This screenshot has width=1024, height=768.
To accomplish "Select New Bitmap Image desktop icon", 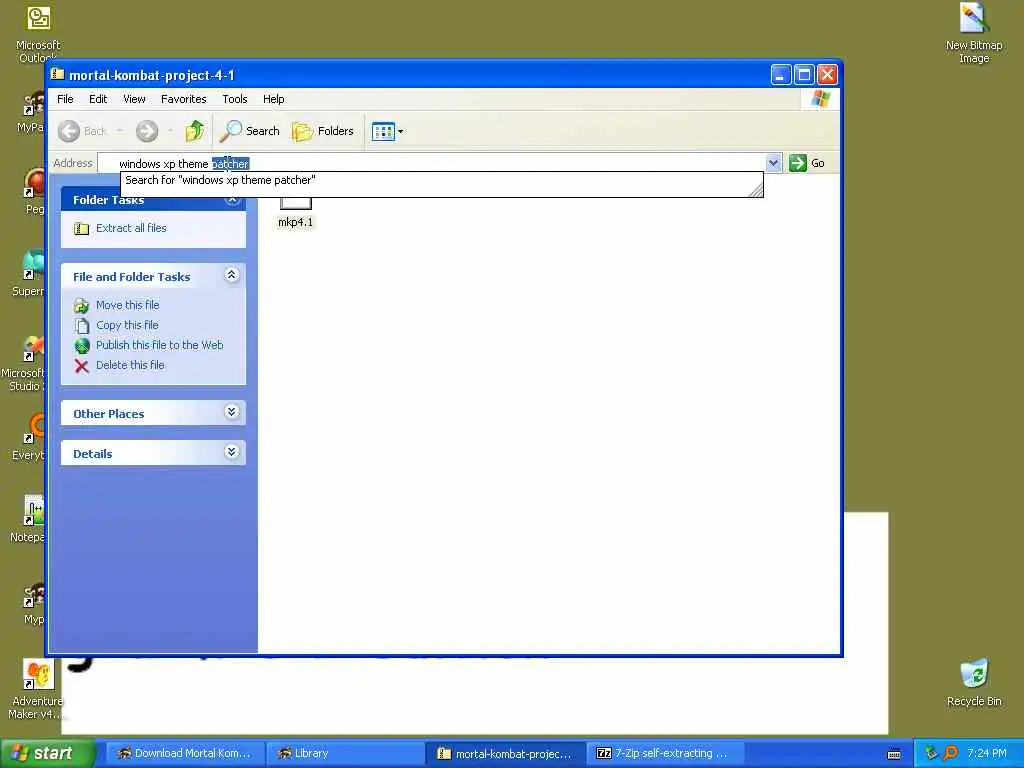I will click(x=974, y=32).
